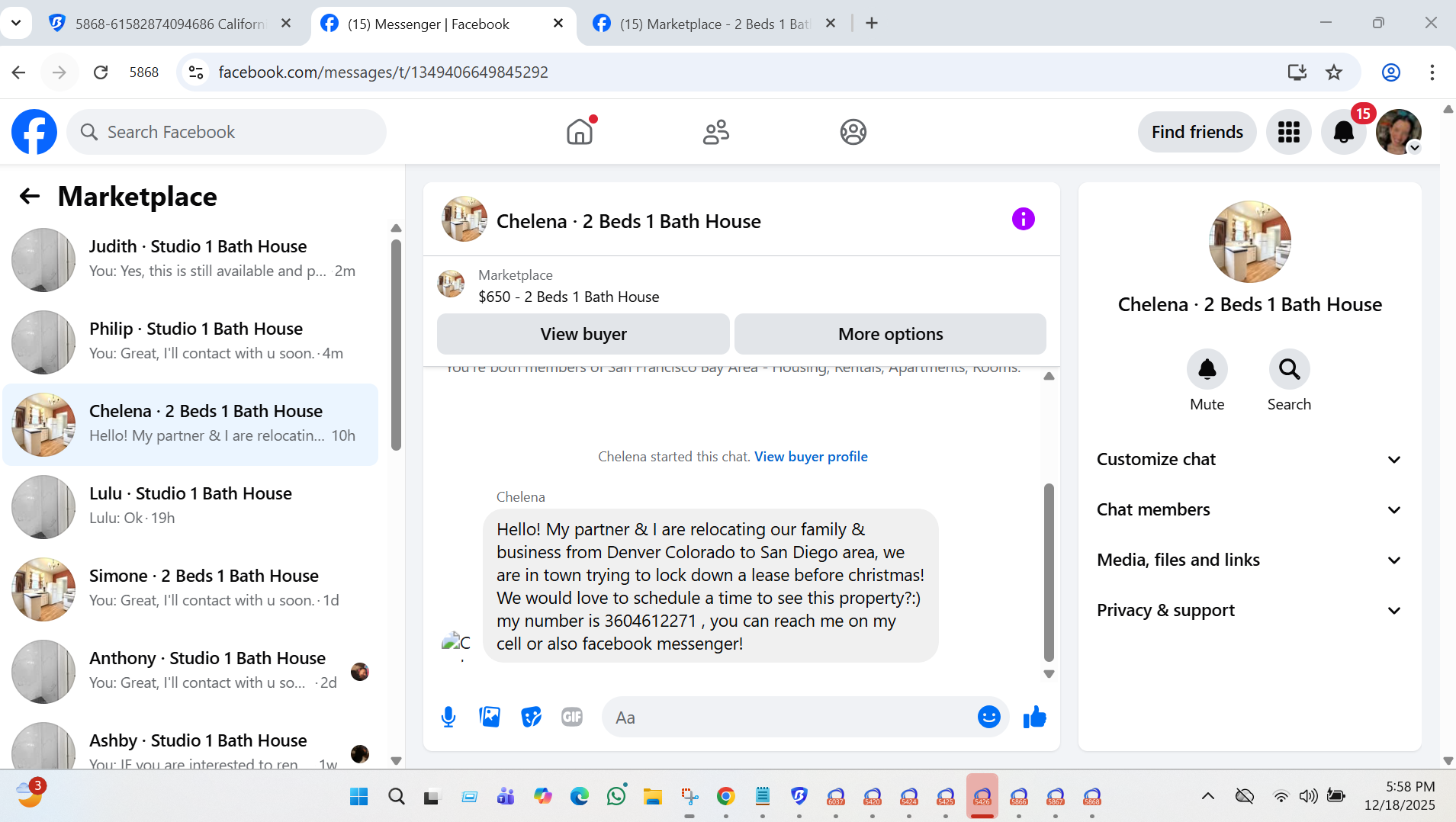Image resolution: width=1456 pixels, height=822 pixels.
Task: Click the Find friends button
Action: (1197, 132)
